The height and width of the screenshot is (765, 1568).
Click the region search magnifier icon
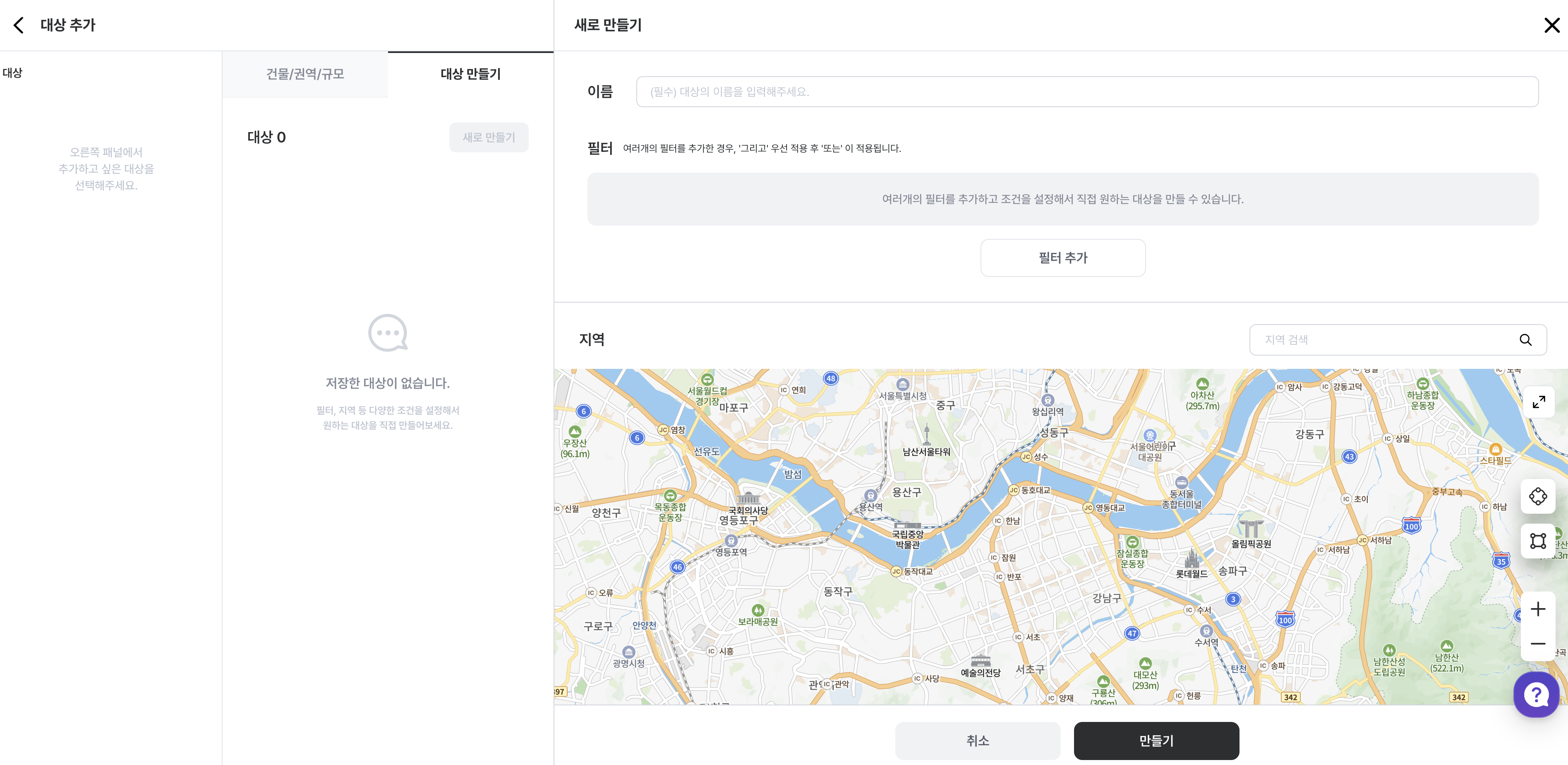(x=1525, y=340)
